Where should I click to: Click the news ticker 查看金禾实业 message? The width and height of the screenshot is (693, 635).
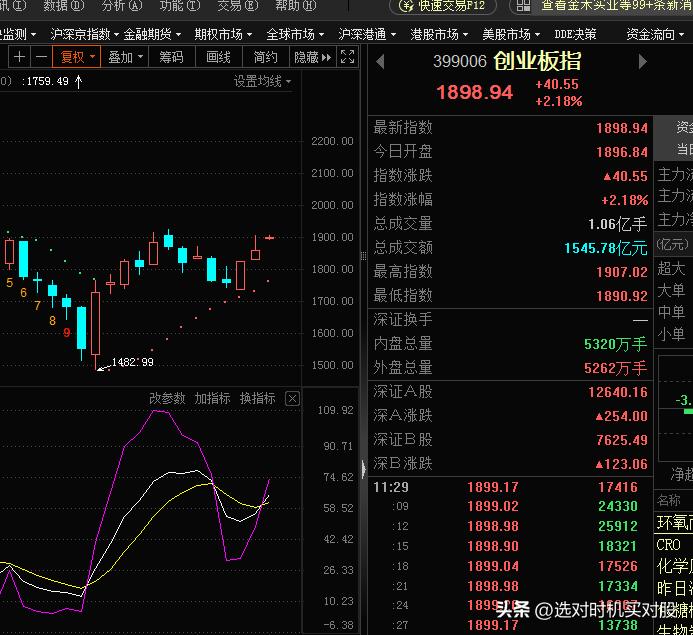[x=617, y=6]
